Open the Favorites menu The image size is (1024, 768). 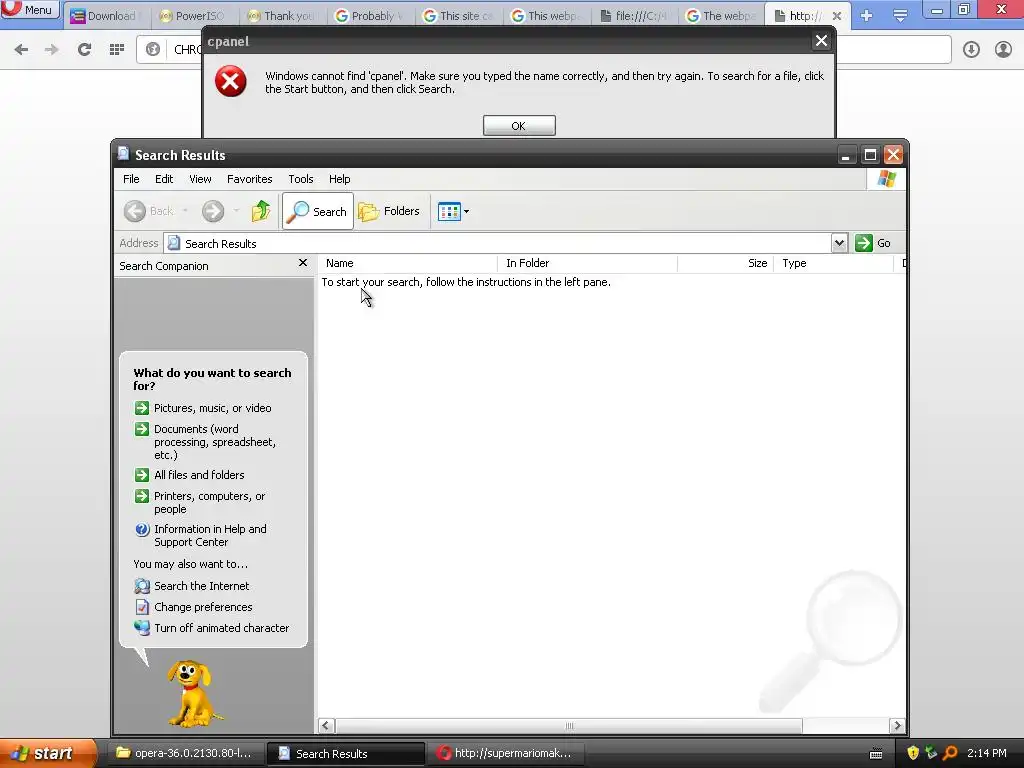point(249,179)
